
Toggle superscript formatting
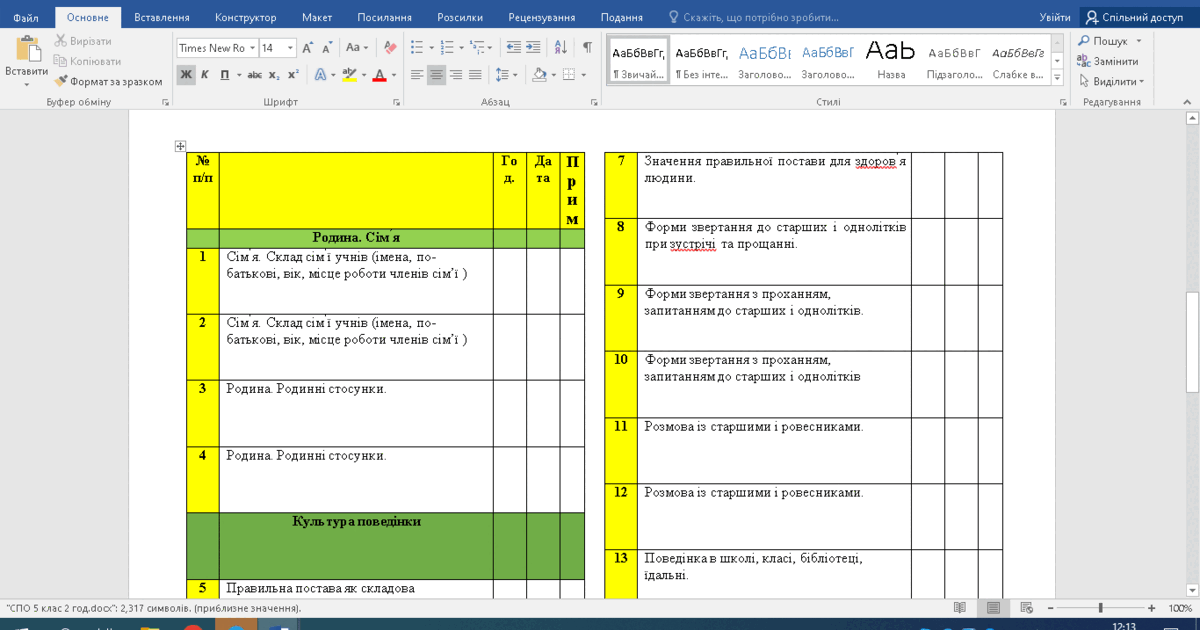point(293,74)
